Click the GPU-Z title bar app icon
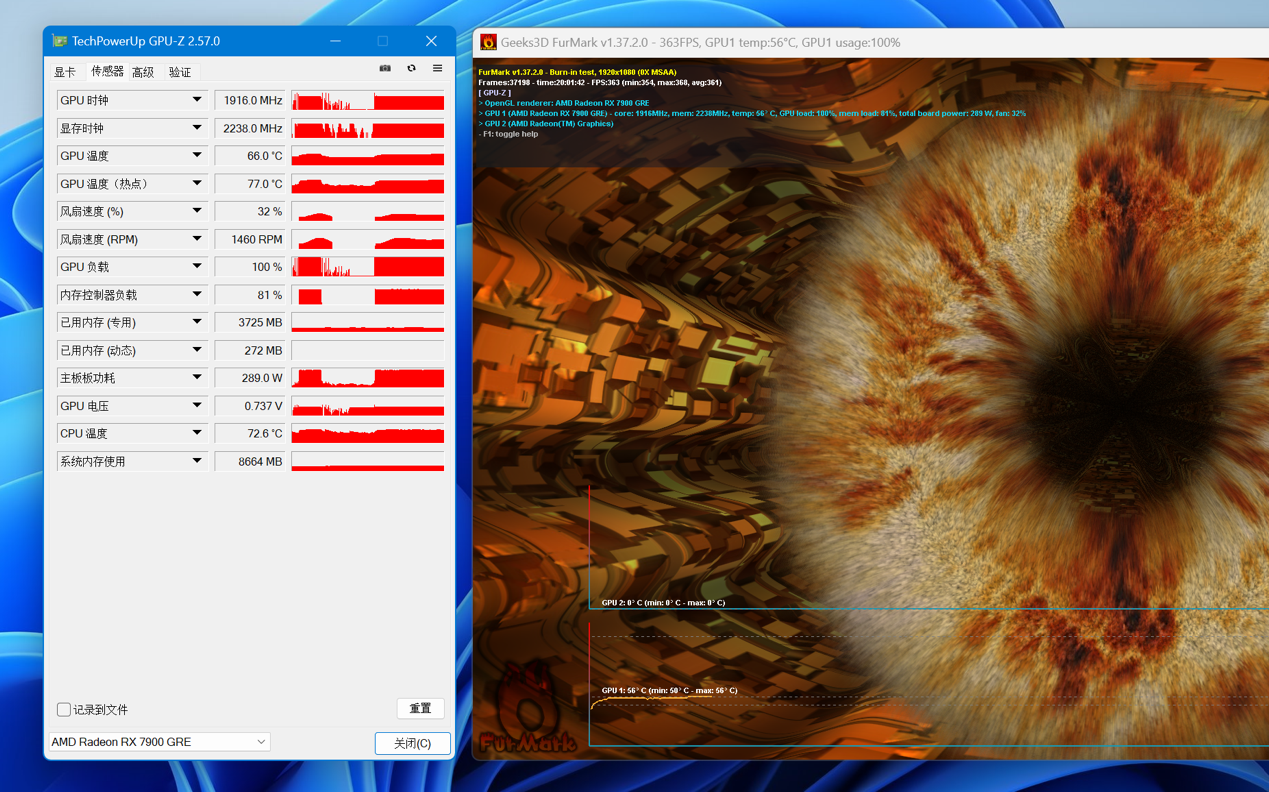Screen dimensions: 1269x792 tap(60, 41)
